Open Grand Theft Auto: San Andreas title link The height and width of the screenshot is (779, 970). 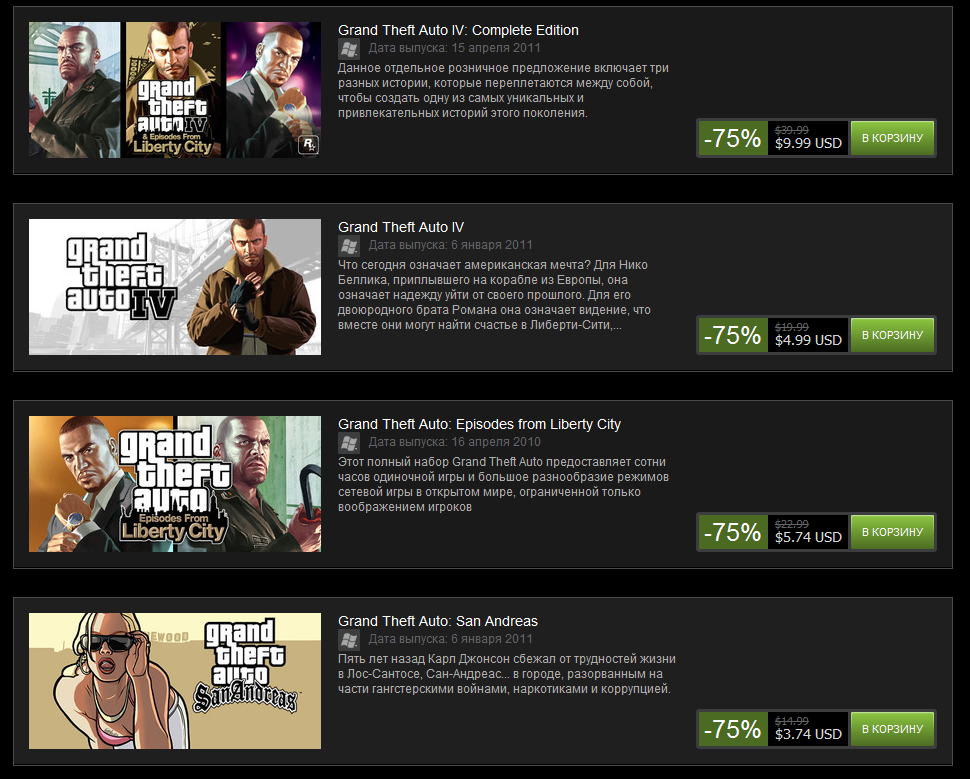tap(438, 621)
